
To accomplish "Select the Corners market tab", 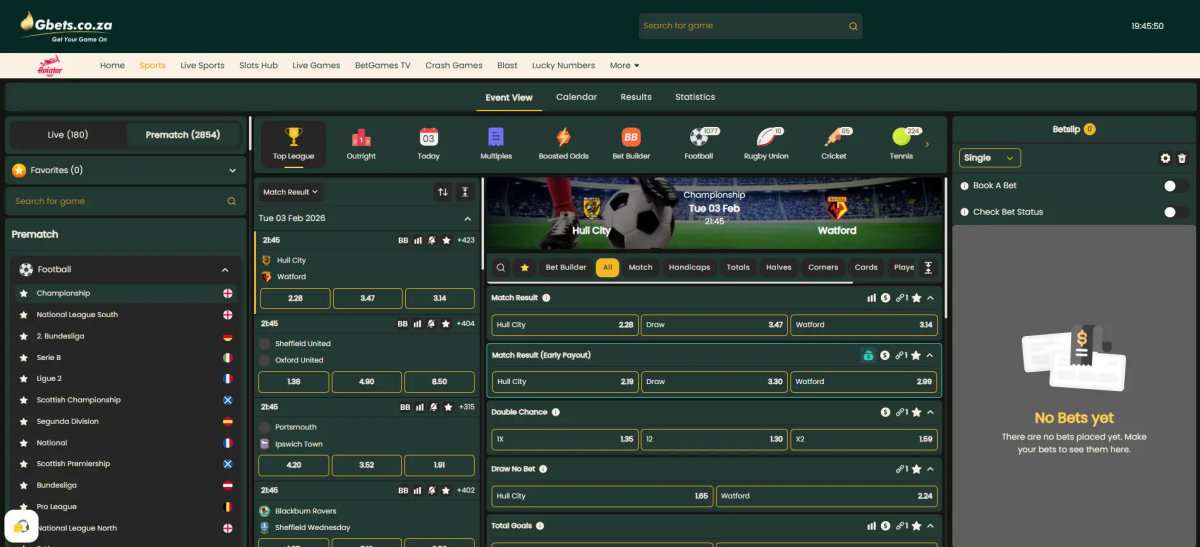I will point(823,267).
